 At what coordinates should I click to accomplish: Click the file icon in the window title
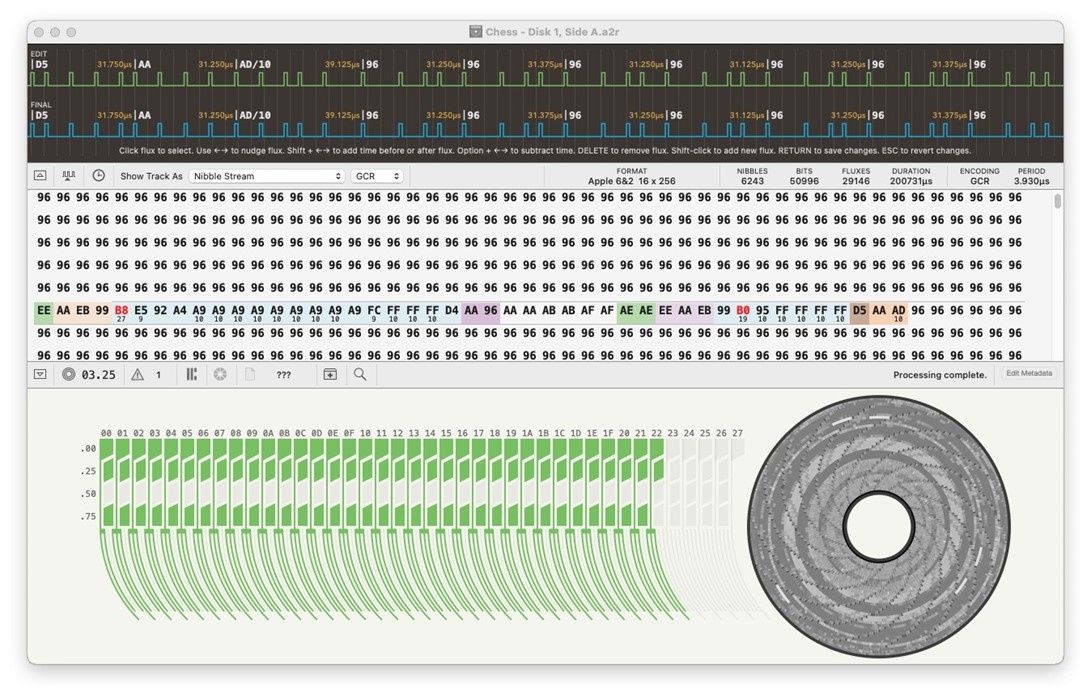coord(475,32)
